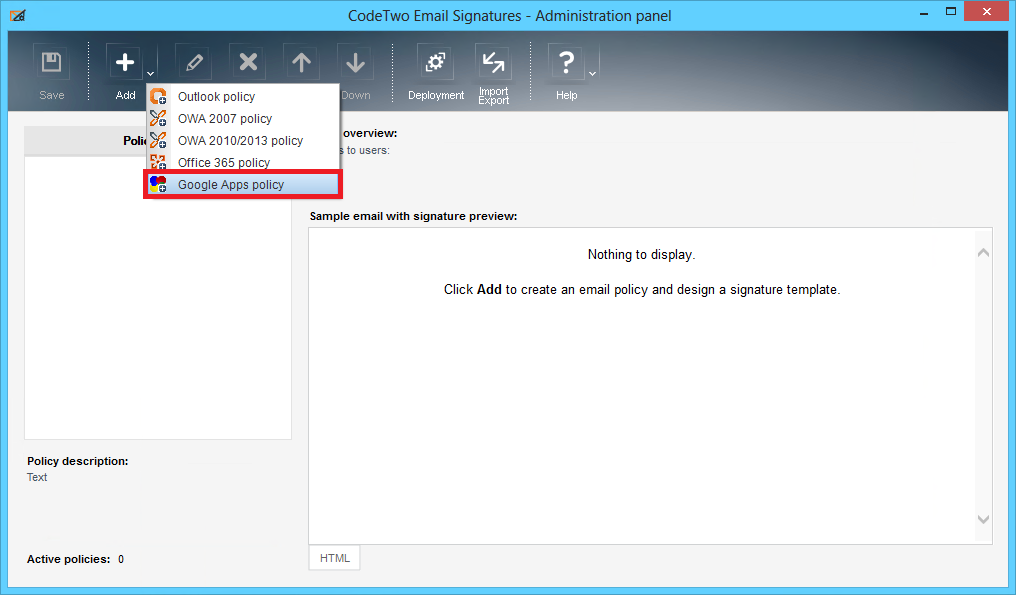This screenshot has height=595, width=1016.
Task: Choose Google Apps policy menu entry
Action: point(243,185)
